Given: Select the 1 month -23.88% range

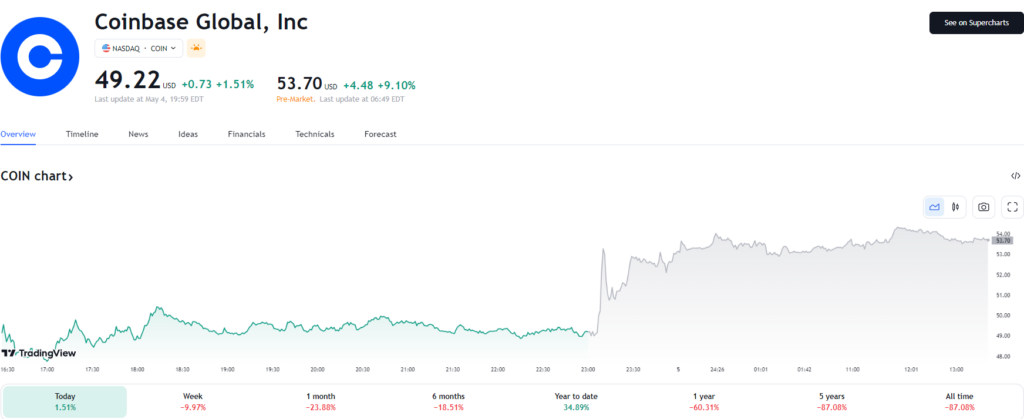Looking at the screenshot, I should [x=321, y=401].
